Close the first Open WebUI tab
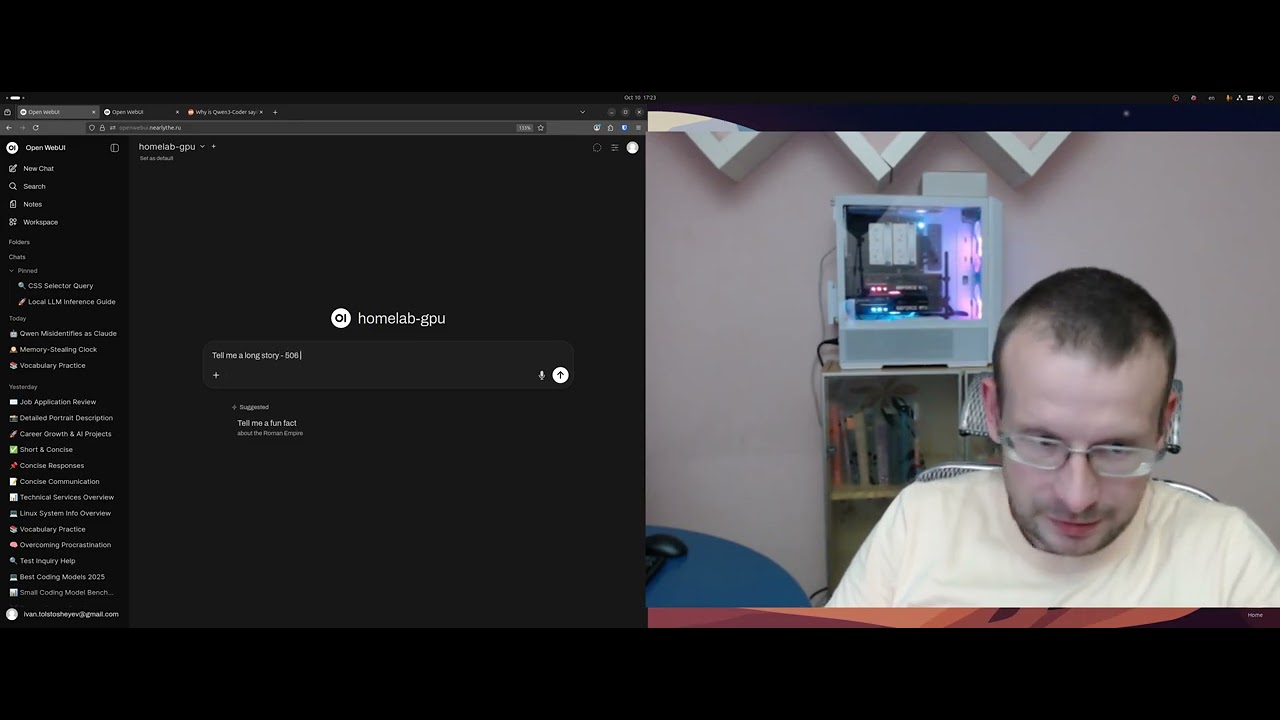Viewport: 1280px width, 720px height. click(x=93, y=112)
